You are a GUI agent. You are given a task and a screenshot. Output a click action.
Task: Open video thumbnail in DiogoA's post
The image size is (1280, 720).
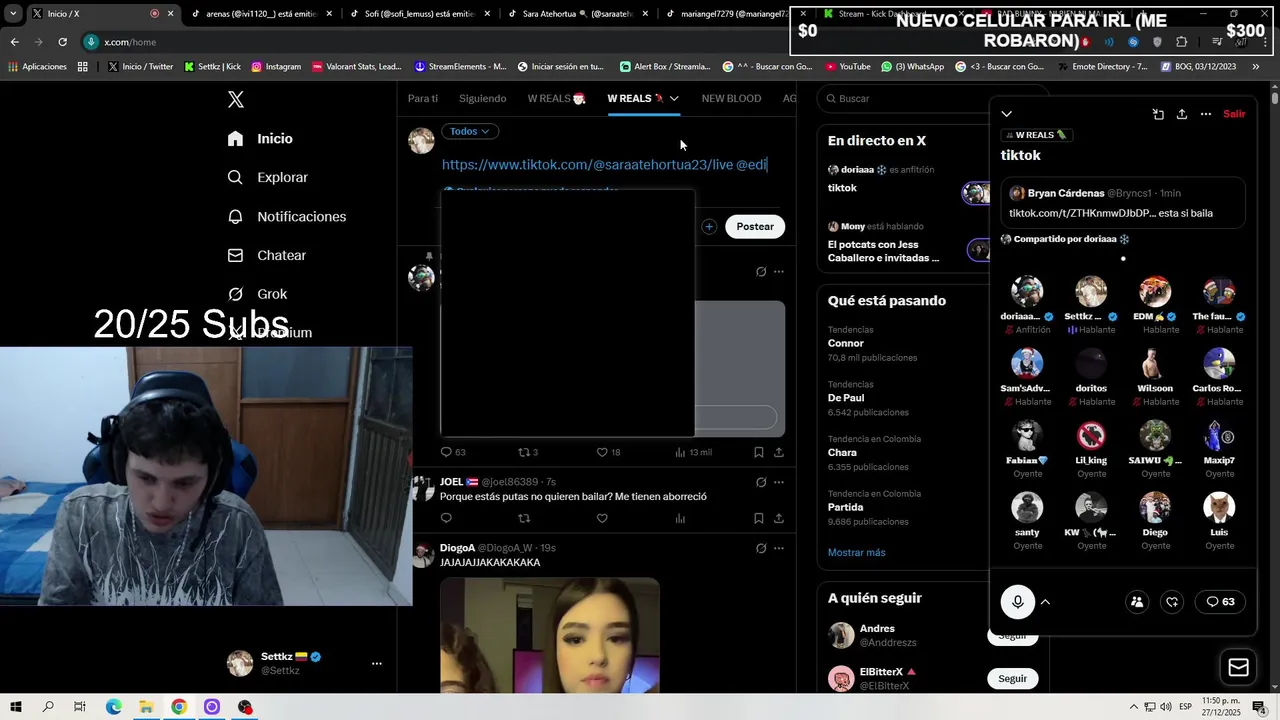[x=550, y=635]
